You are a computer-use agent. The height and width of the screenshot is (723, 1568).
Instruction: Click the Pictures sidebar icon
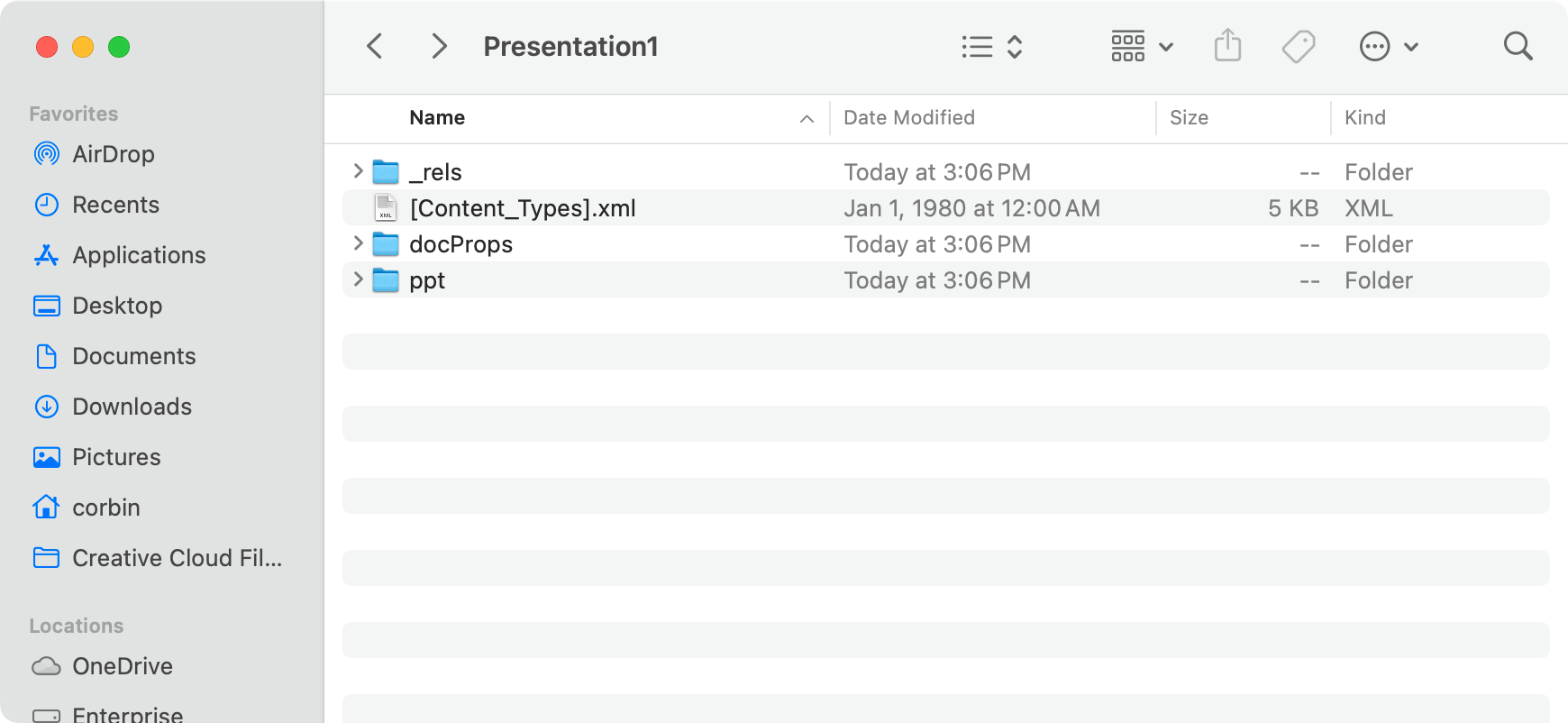pyautogui.click(x=47, y=457)
